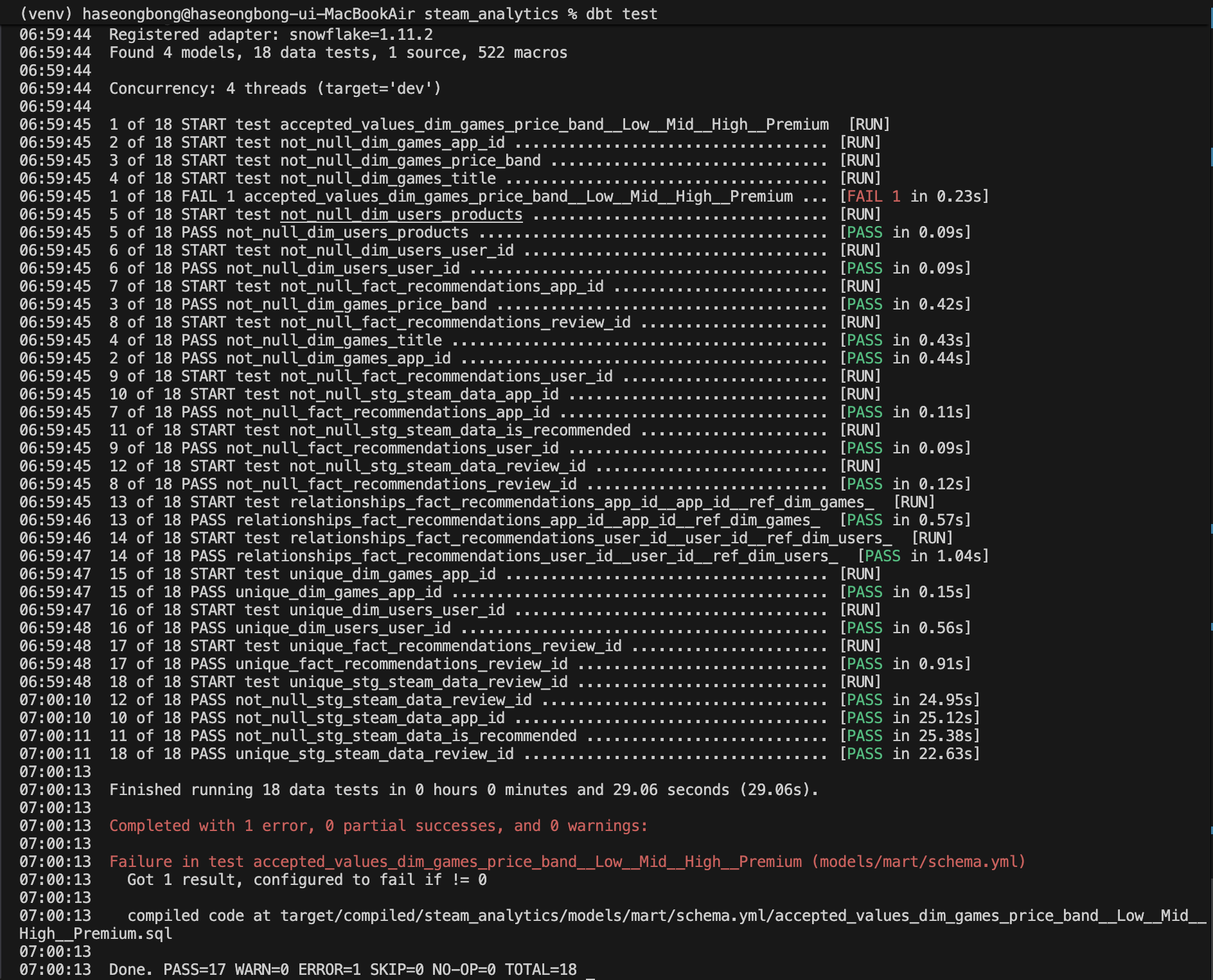Click "ERROR=1" in the Done summary
1213x980 pixels.
point(330,970)
